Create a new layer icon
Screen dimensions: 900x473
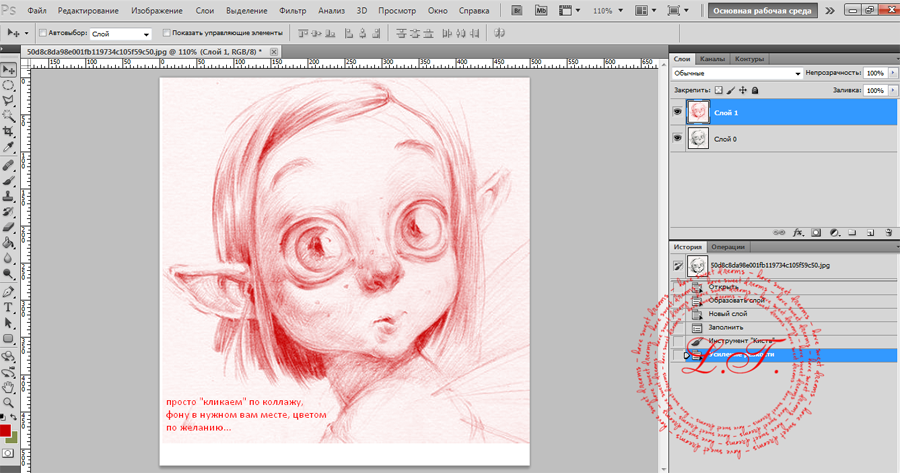870,232
